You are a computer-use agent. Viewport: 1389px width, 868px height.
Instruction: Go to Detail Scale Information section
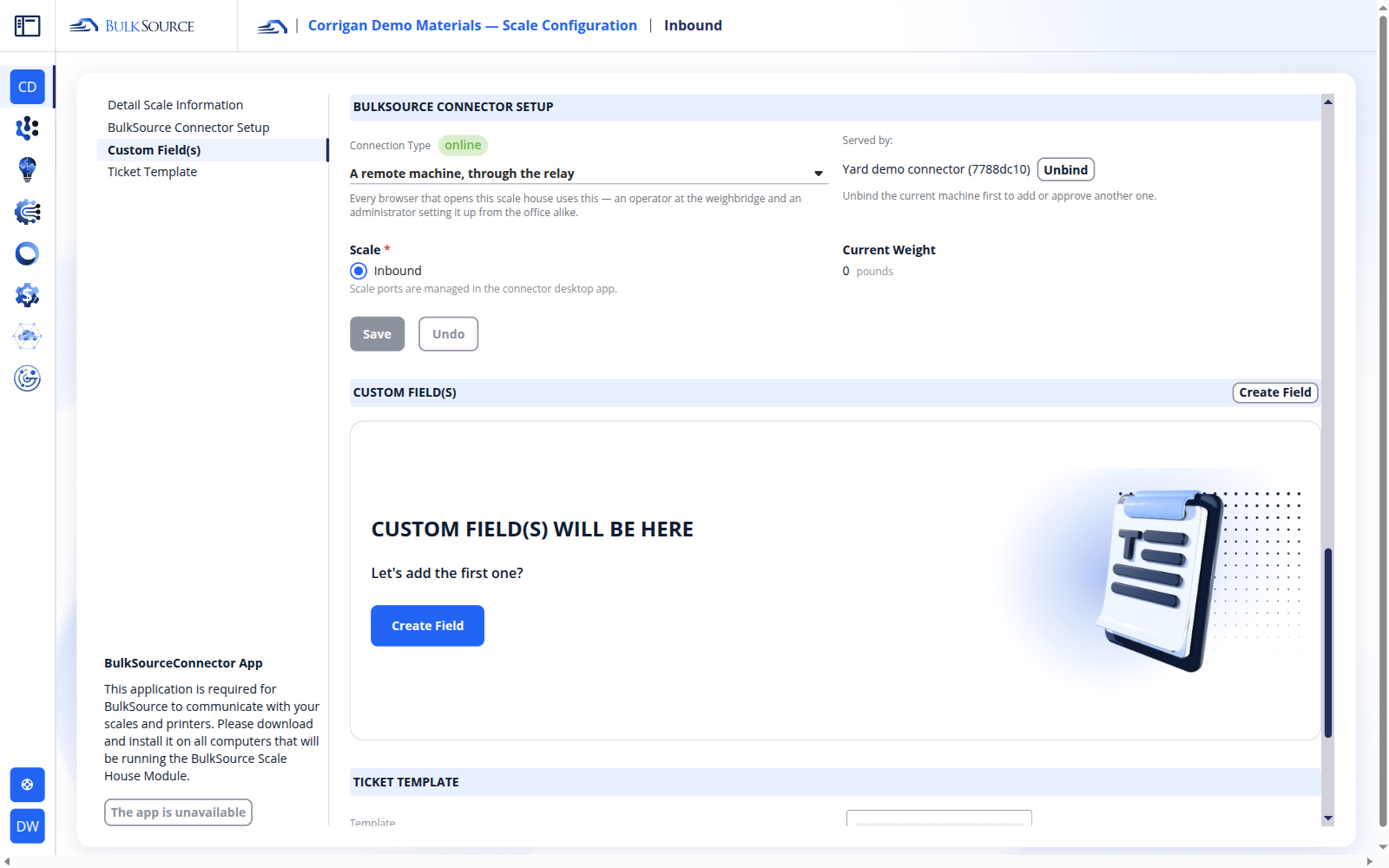click(x=175, y=105)
